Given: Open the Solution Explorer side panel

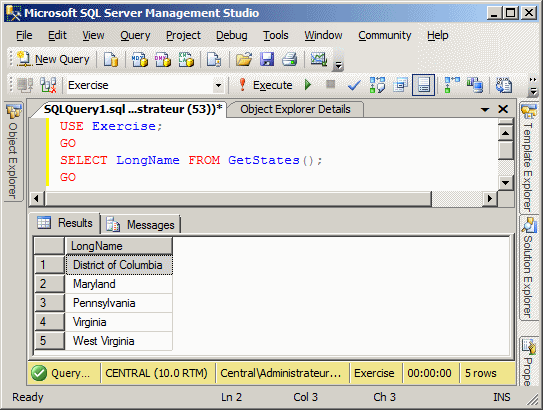Looking at the screenshot, I should 529,268.
